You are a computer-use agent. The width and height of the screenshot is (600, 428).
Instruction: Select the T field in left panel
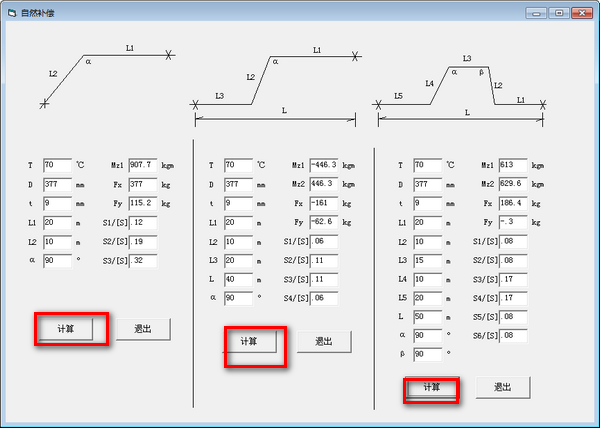[57, 166]
